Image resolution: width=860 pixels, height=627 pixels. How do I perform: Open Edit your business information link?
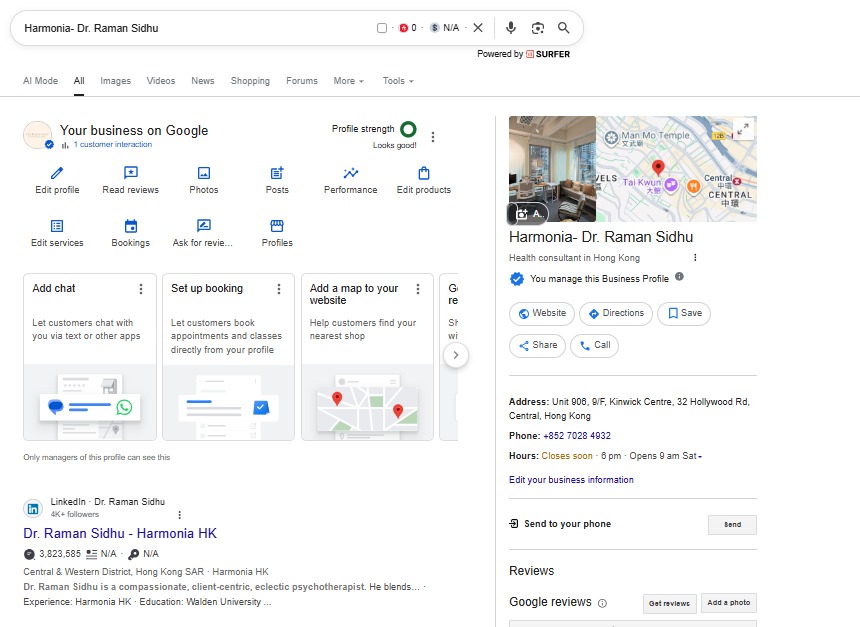tap(571, 480)
